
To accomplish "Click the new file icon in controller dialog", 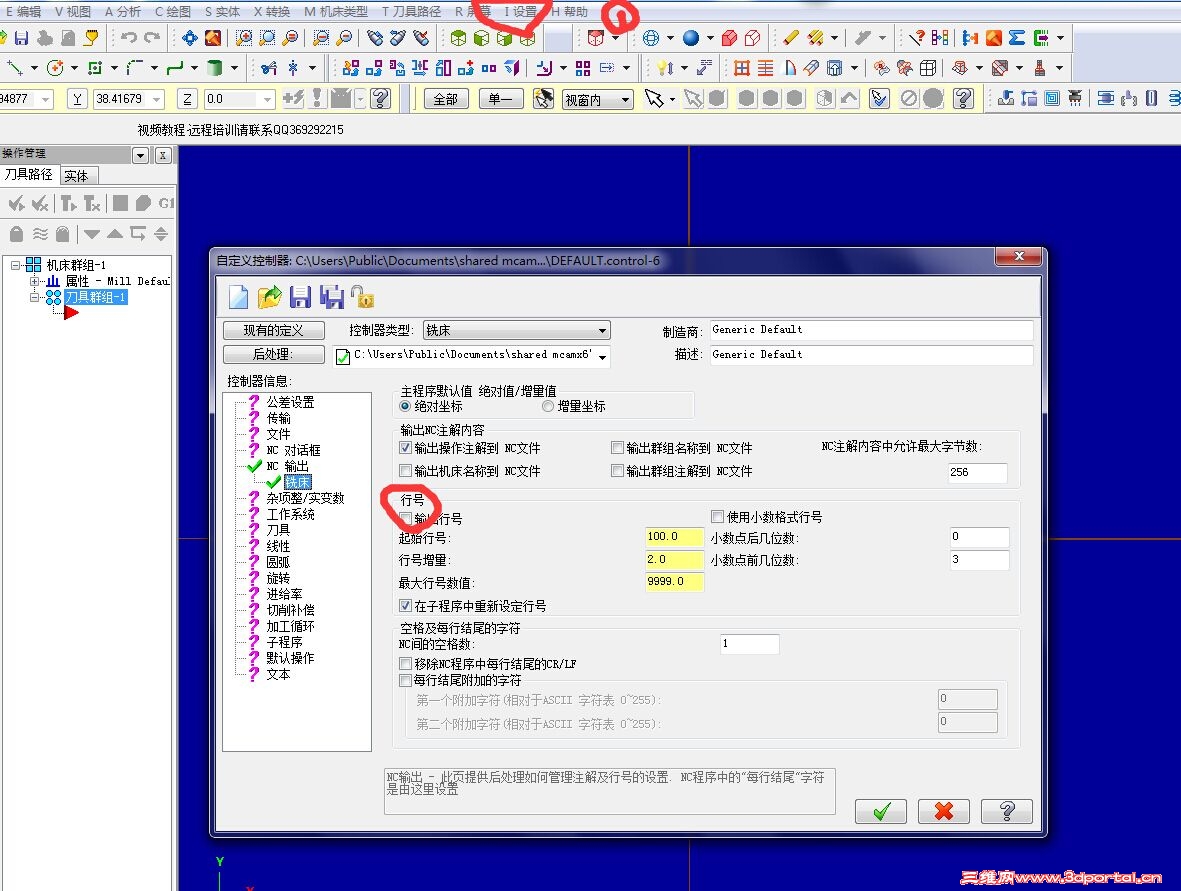I will coord(239,298).
